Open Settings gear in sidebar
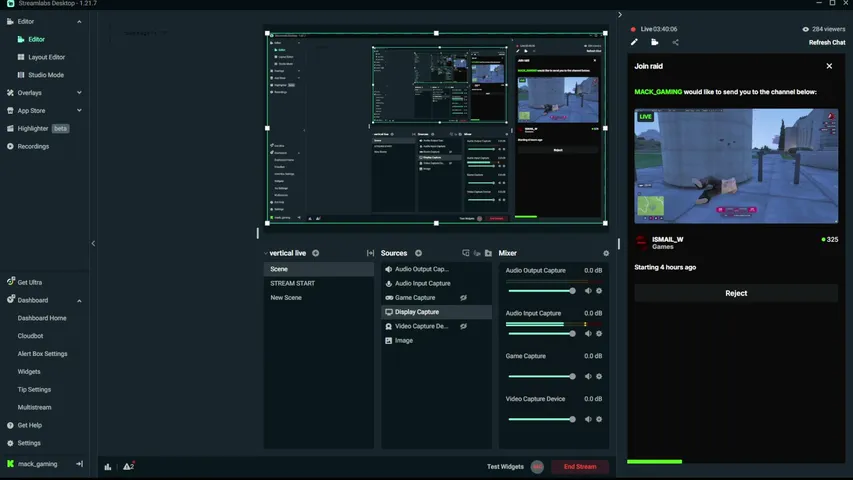This screenshot has width=853, height=480. click(x=24, y=443)
